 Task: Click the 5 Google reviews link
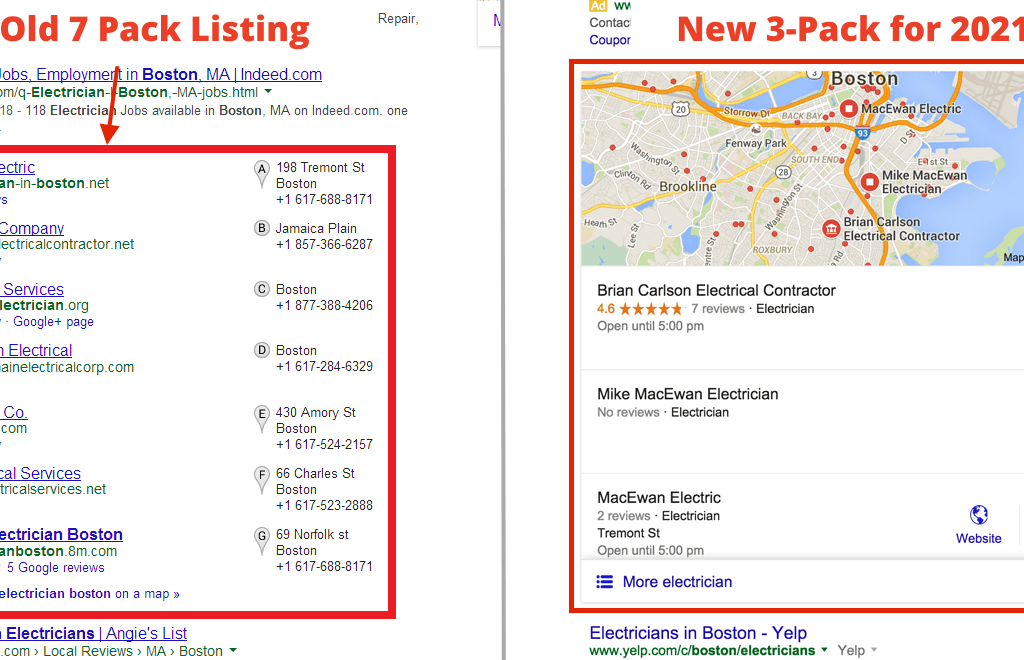point(55,568)
